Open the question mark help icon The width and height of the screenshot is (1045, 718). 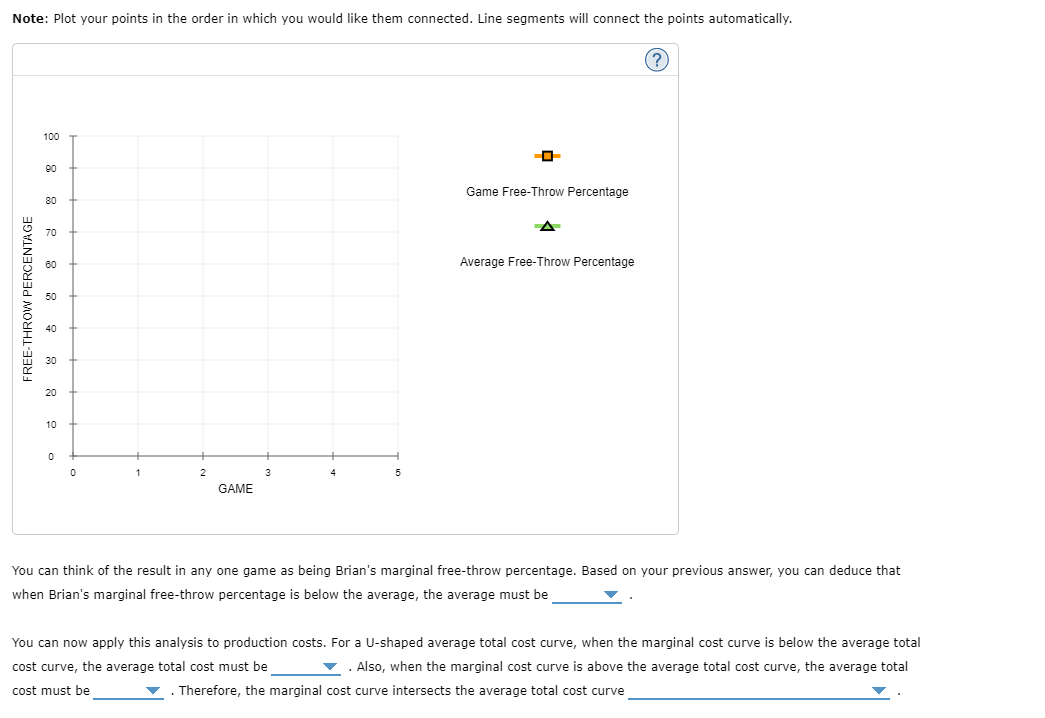point(657,60)
